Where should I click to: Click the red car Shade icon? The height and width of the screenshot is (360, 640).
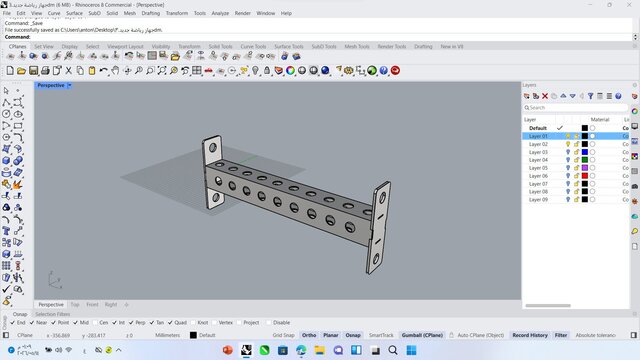point(209,71)
